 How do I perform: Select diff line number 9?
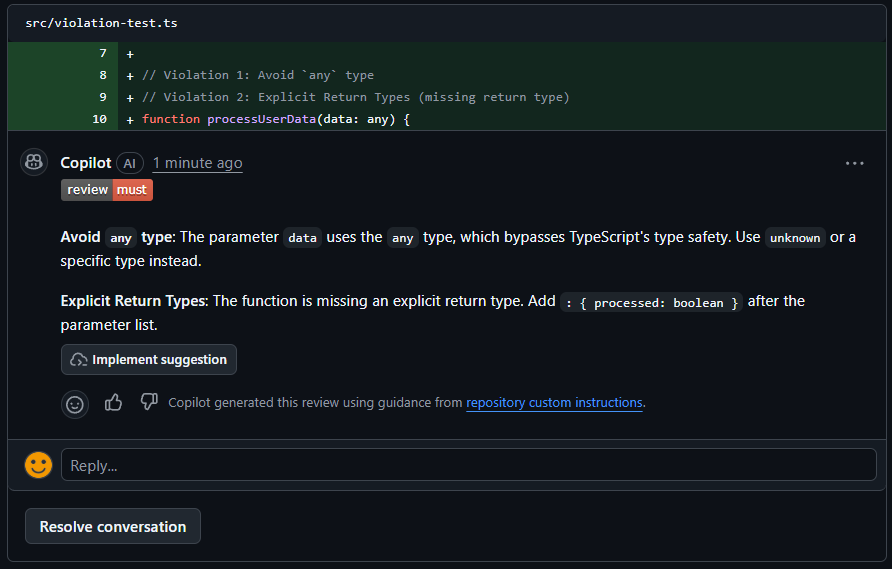[x=103, y=97]
